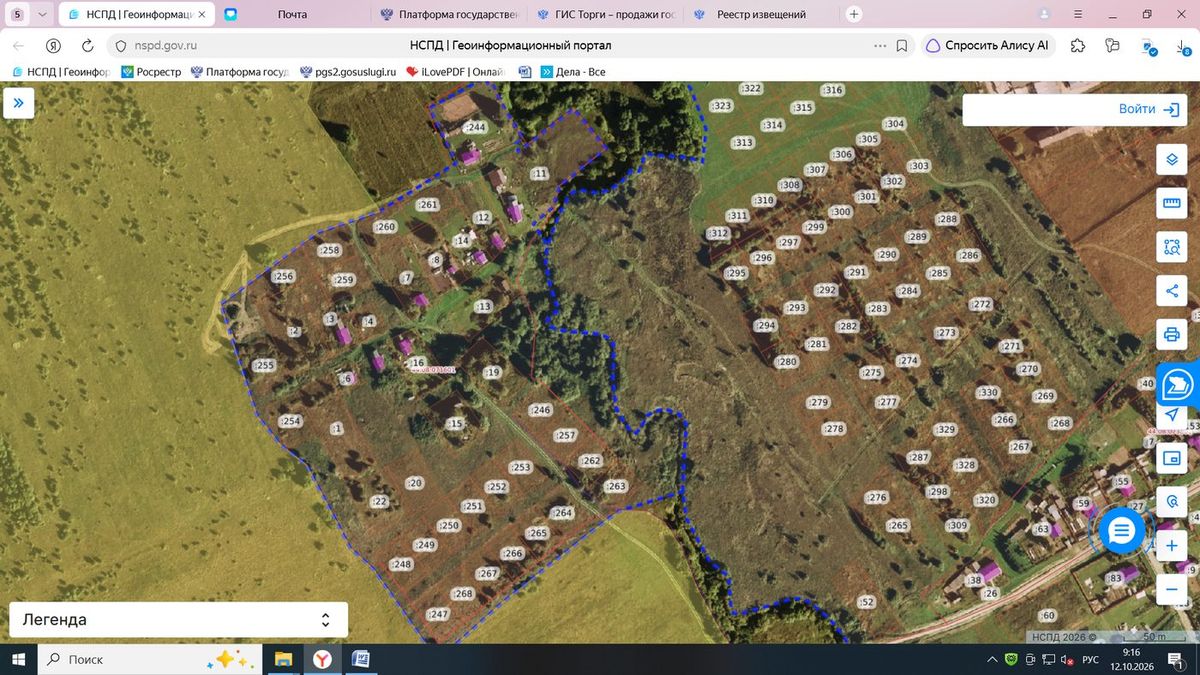Open the browser extensions puzzle icon

point(1077,45)
